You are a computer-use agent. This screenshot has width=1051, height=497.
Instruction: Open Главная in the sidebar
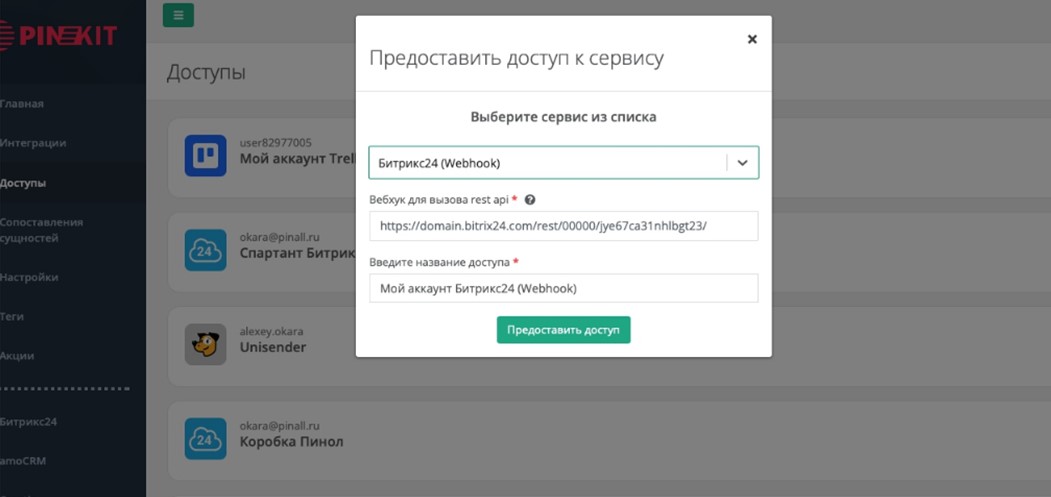pos(22,104)
